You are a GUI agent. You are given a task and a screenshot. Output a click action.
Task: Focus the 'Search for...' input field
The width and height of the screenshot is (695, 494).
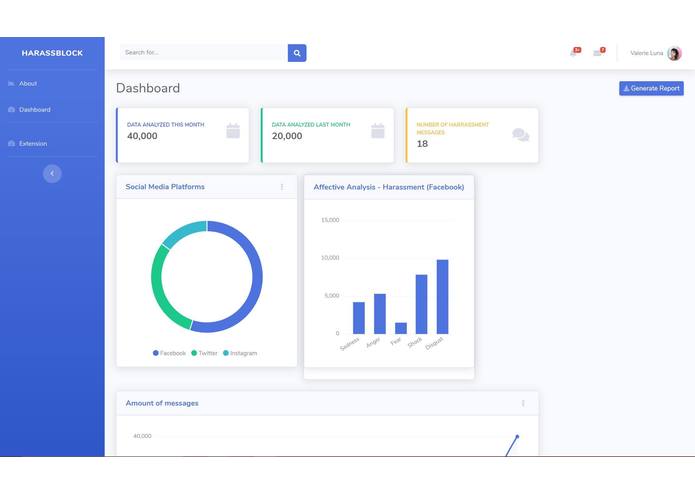coord(204,53)
